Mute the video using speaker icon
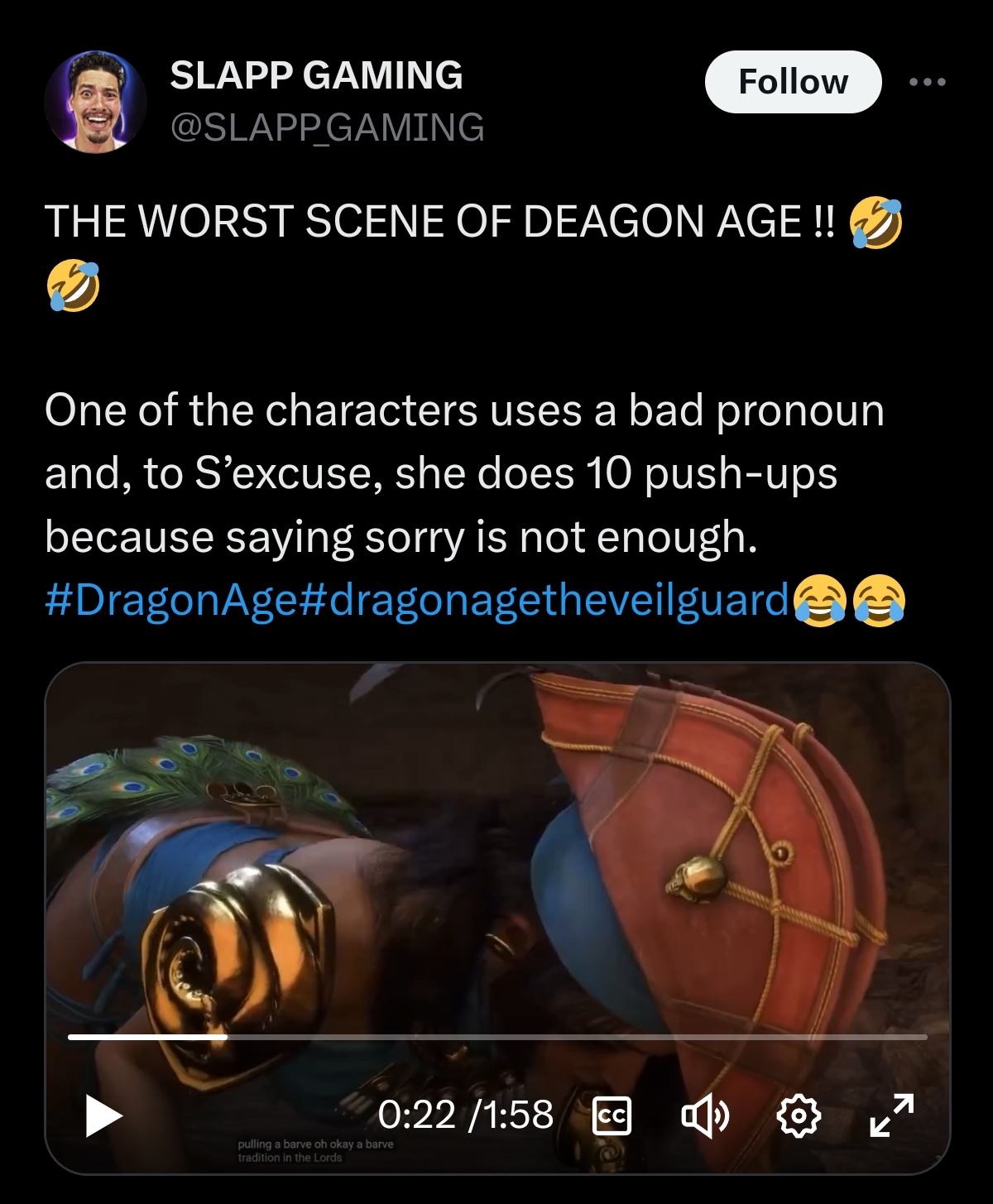 click(x=705, y=1116)
